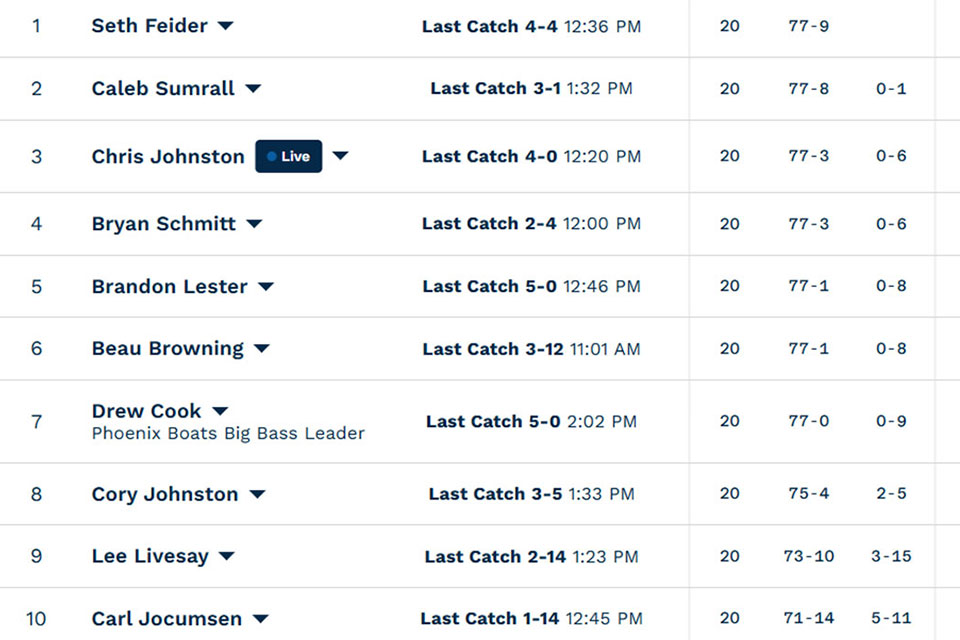Image resolution: width=960 pixels, height=640 pixels.
Task: Expand Bryan Schmitt's dropdown arrow
Action: 254,224
